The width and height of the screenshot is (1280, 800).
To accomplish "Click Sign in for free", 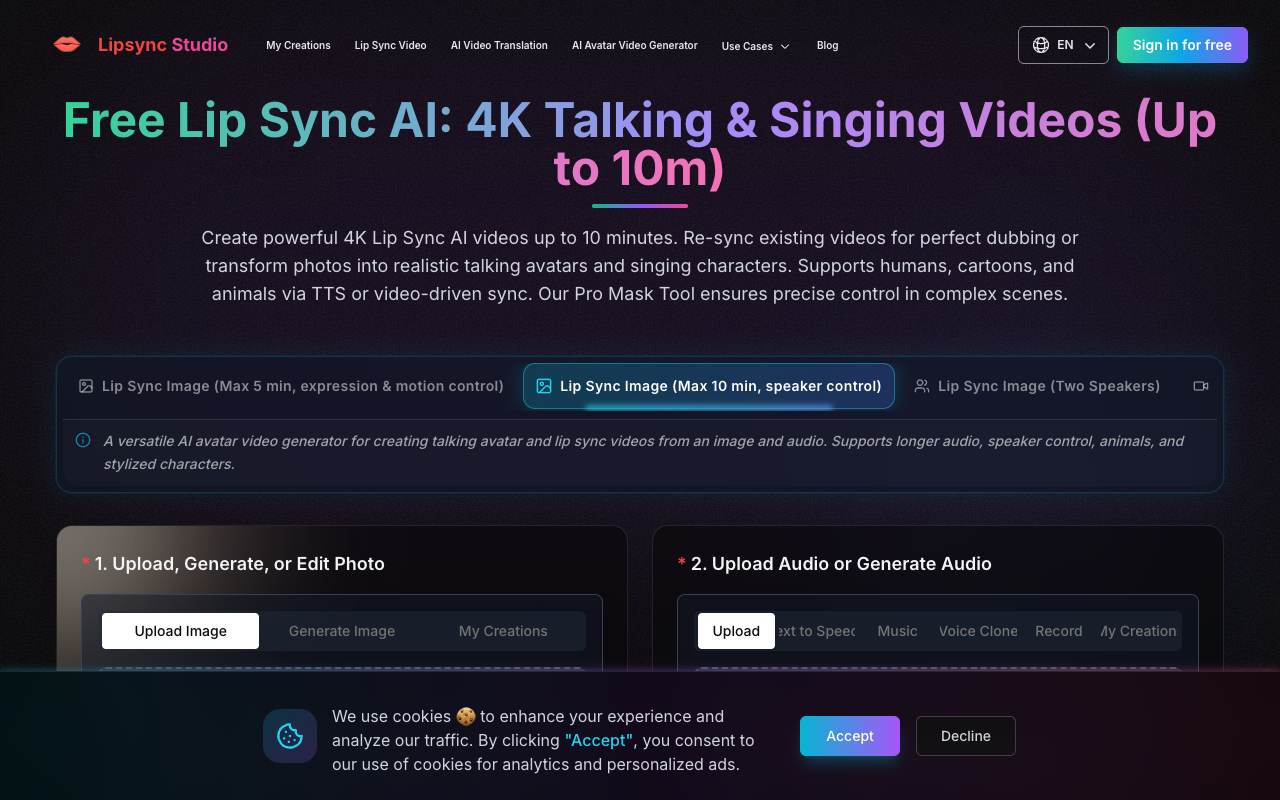I will [1182, 45].
